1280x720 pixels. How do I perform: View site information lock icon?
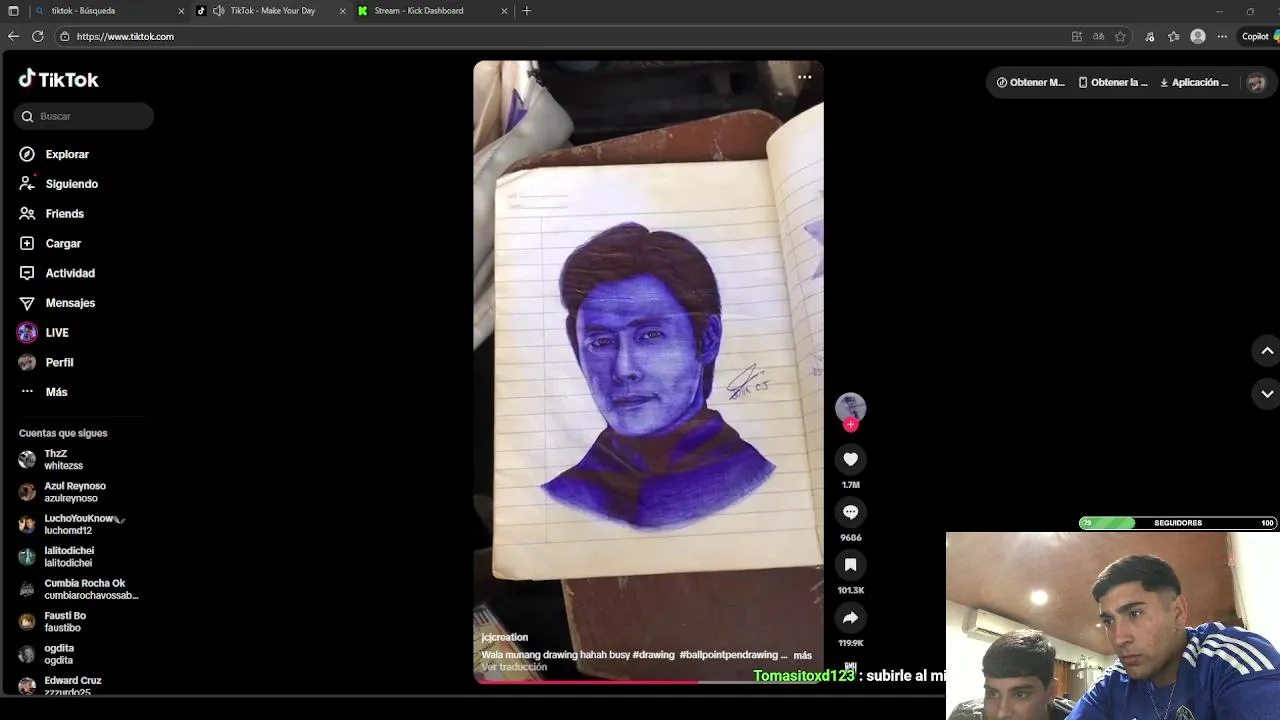pyautogui.click(x=65, y=37)
